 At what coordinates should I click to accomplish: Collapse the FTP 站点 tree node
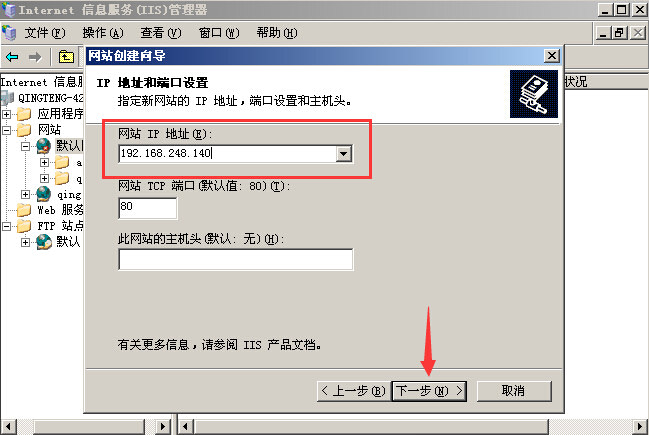coord(7,226)
